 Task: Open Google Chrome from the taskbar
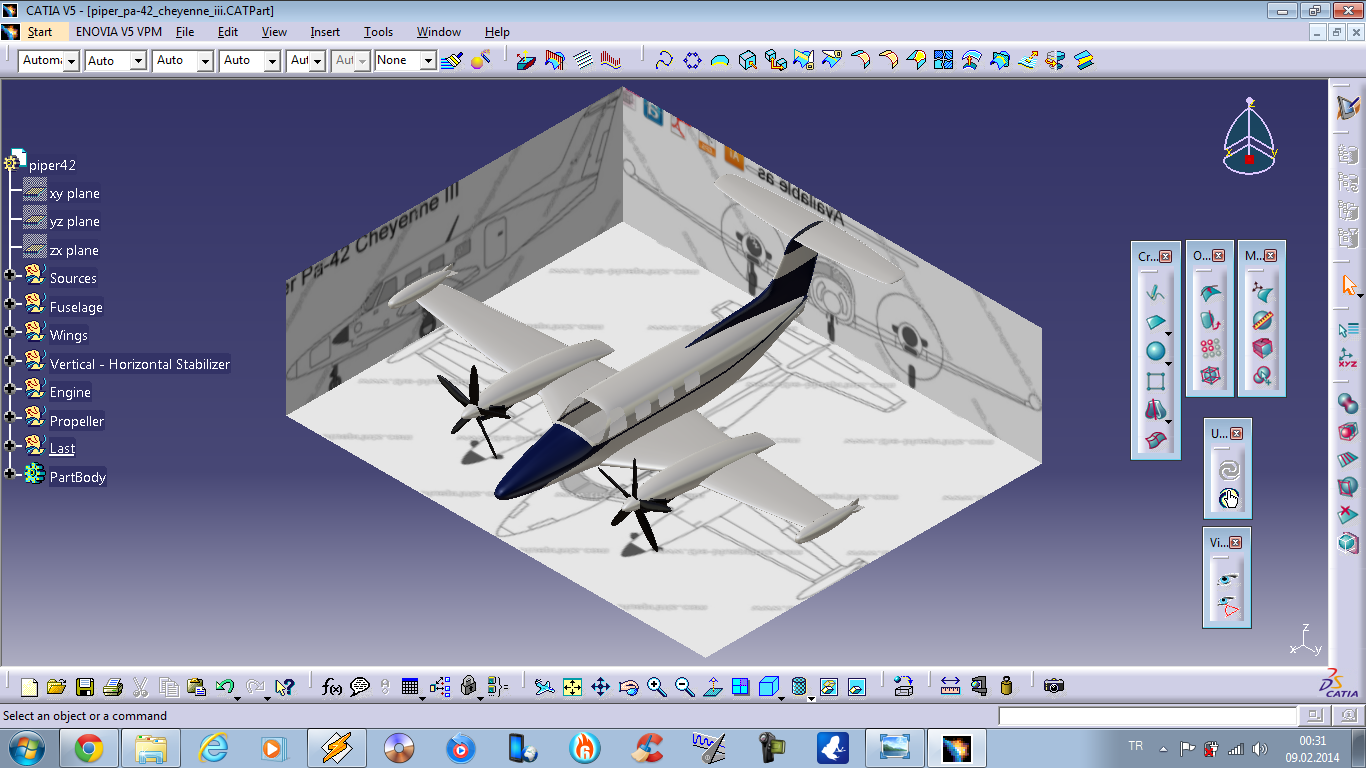tap(88, 747)
